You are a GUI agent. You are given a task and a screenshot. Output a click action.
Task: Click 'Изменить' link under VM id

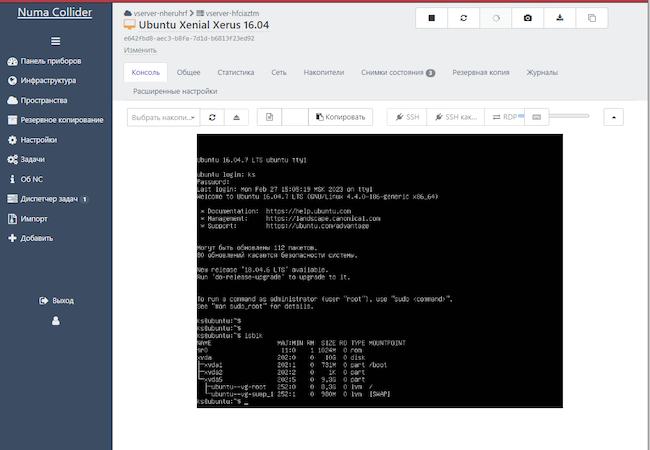point(140,50)
